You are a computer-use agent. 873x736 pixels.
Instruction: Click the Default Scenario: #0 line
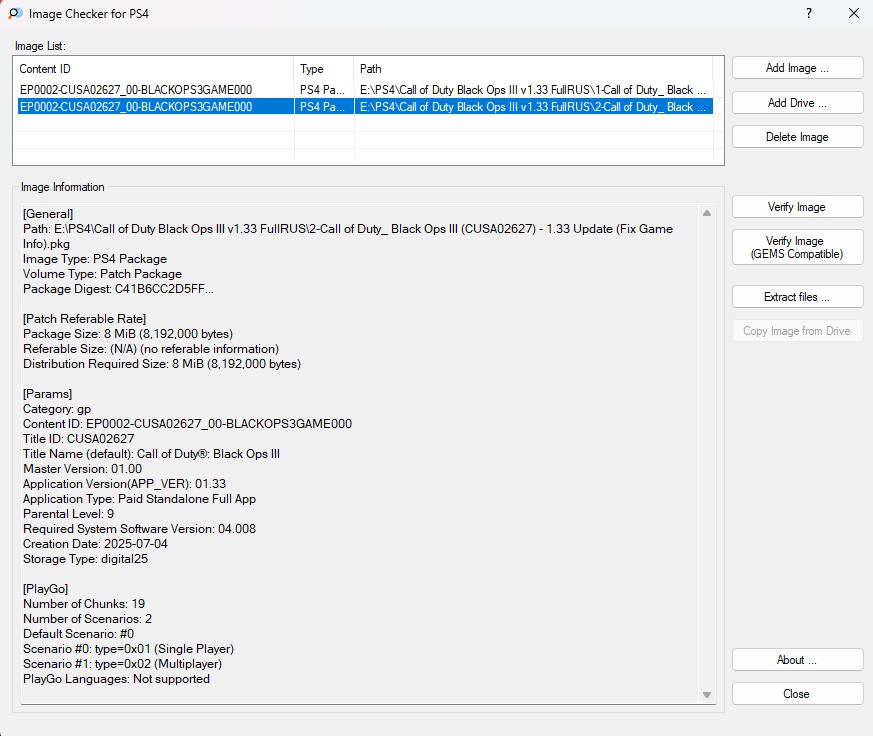pos(79,634)
